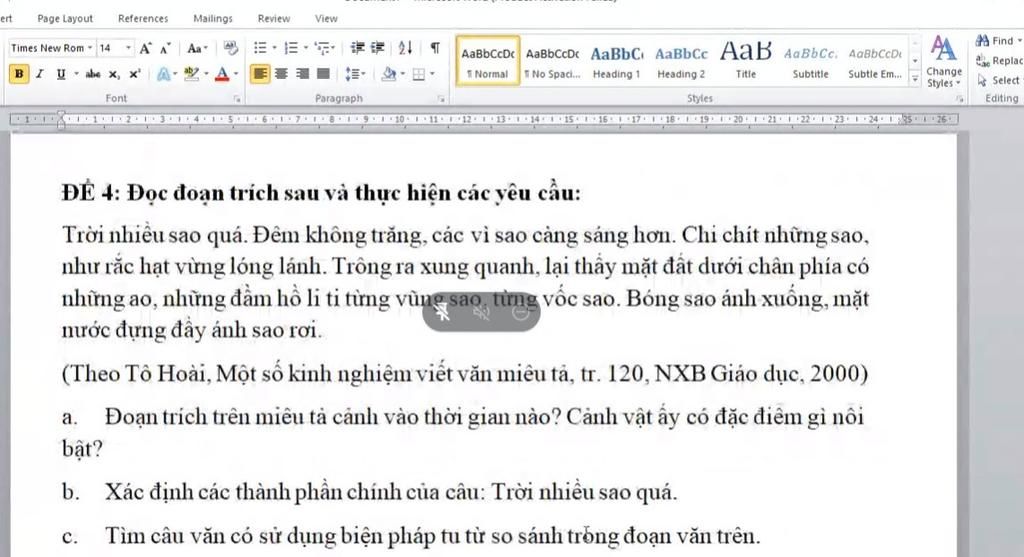Apply numbered list formatting

point(291,48)
